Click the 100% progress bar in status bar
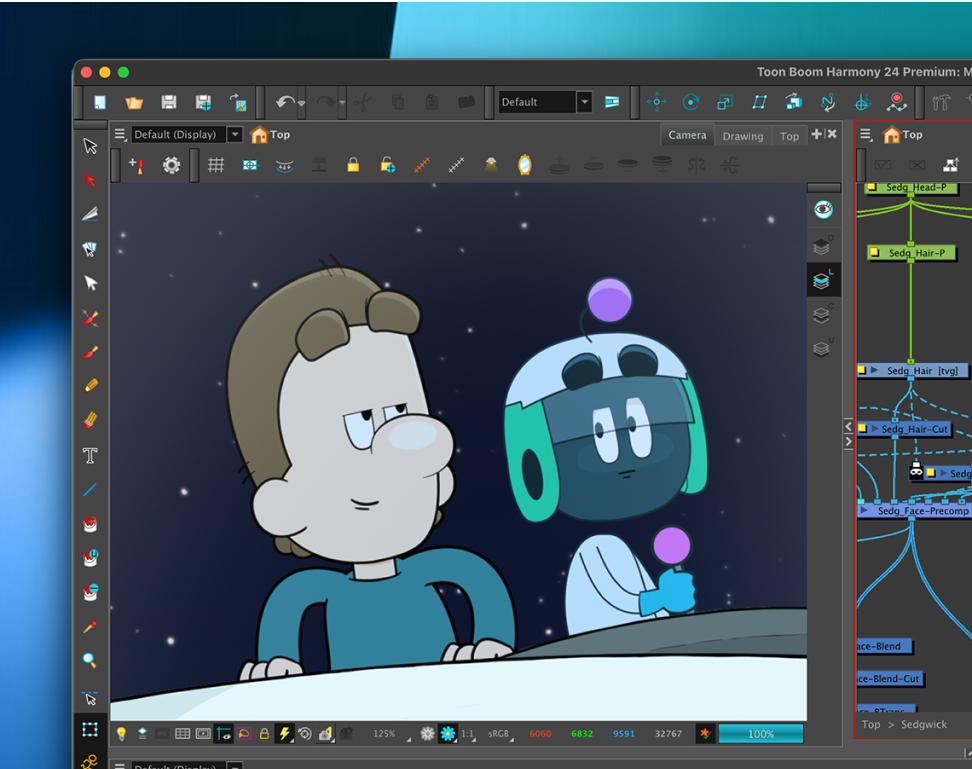The image size is (972, 769). coord(760,734)
